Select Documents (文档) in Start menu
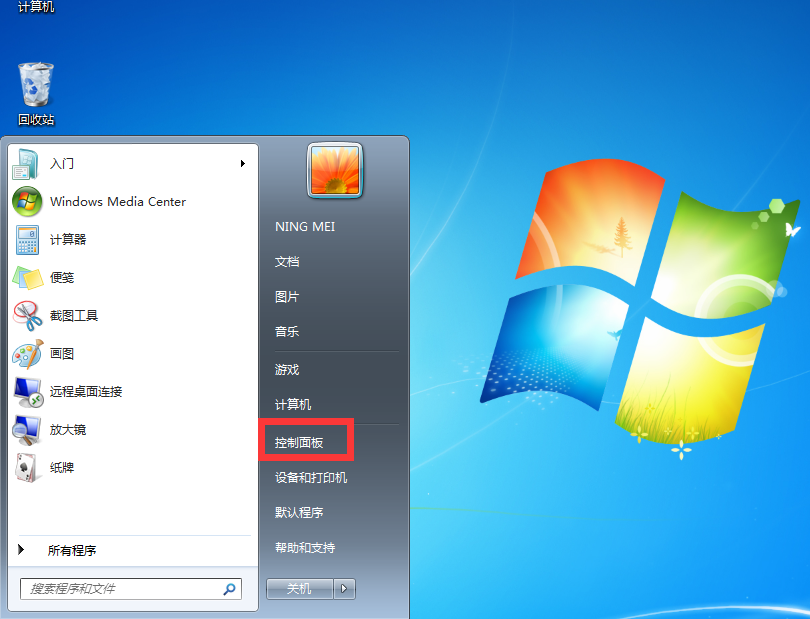Screen dimensions: 810x619 click(287, 261)
